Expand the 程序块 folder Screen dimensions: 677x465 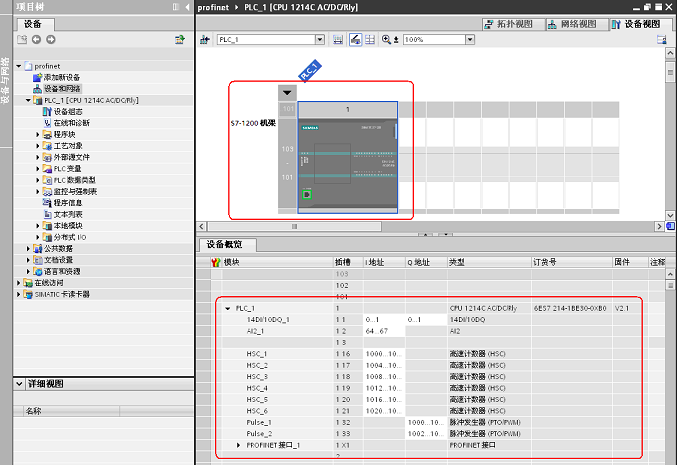(38, 135)
